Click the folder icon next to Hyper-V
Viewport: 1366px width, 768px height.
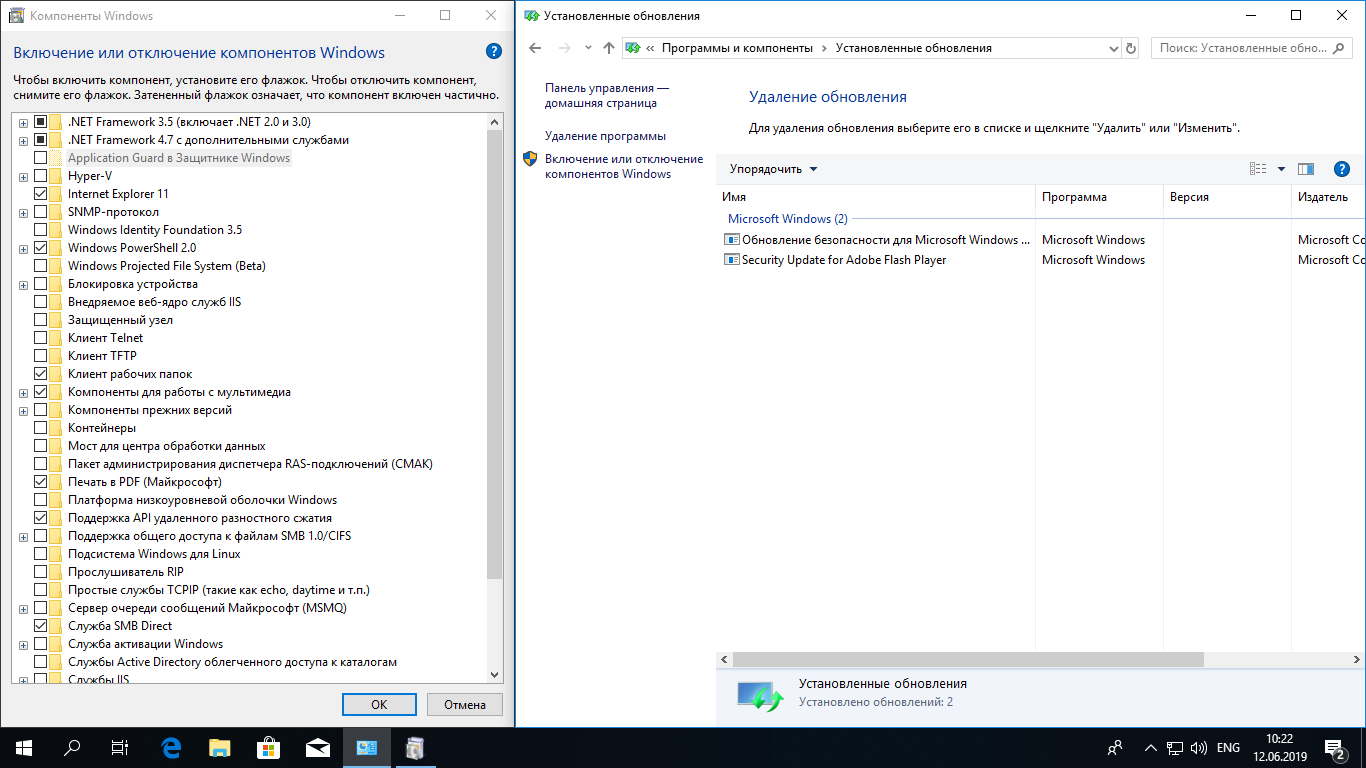[57, 176]
